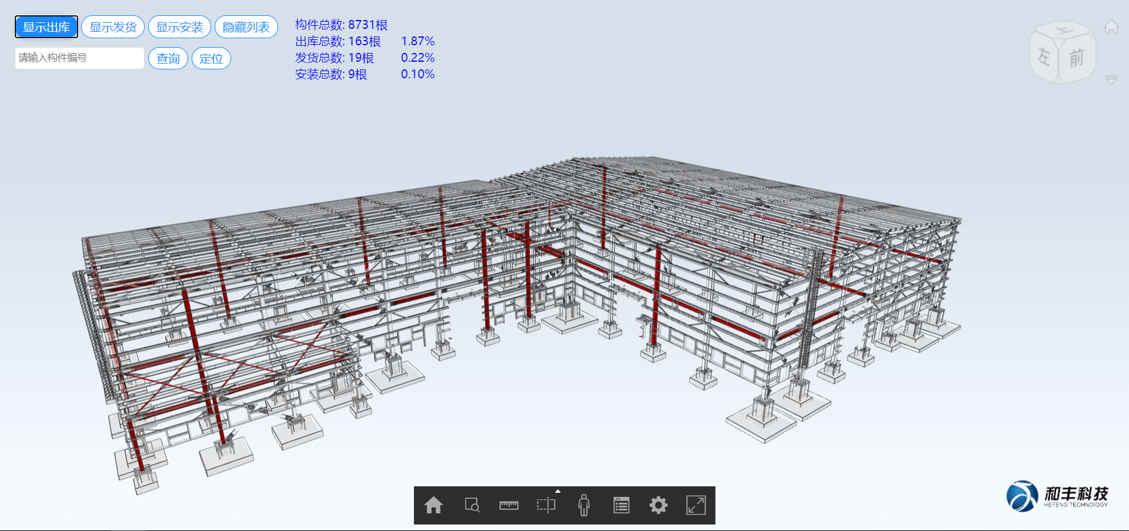Select the ruler measure tool
The width and height of the screenshot is (1129, 531).
510,505
